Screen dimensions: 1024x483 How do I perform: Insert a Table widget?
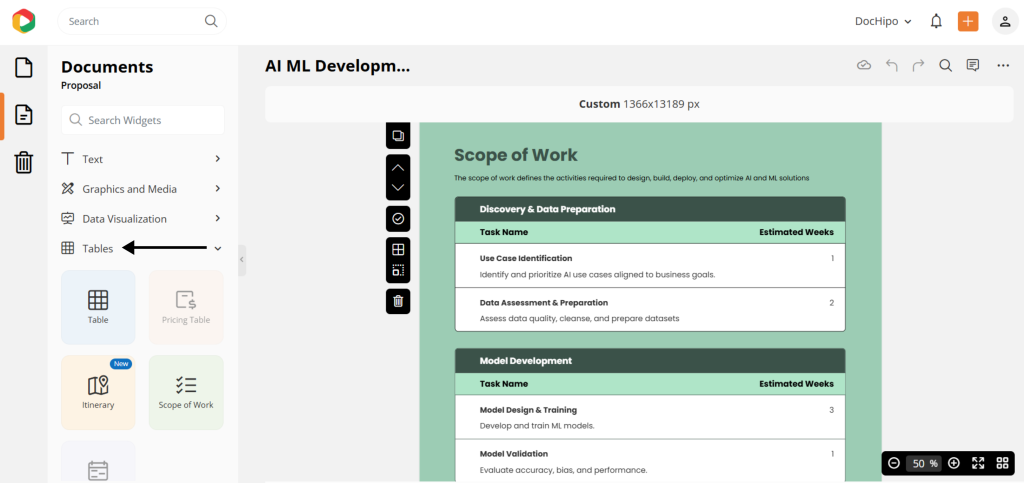point(98,307)
